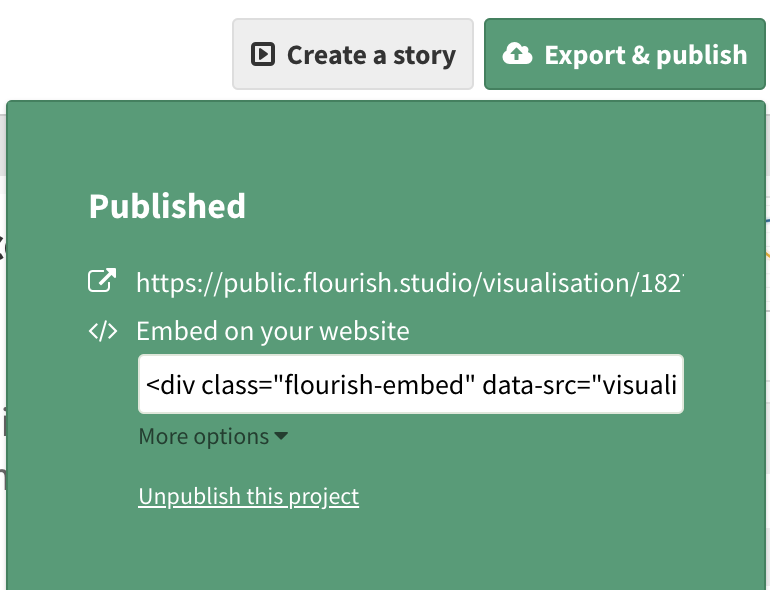Click the Create a story button
This screenshot has width=770, height=590.
point(353,54)
